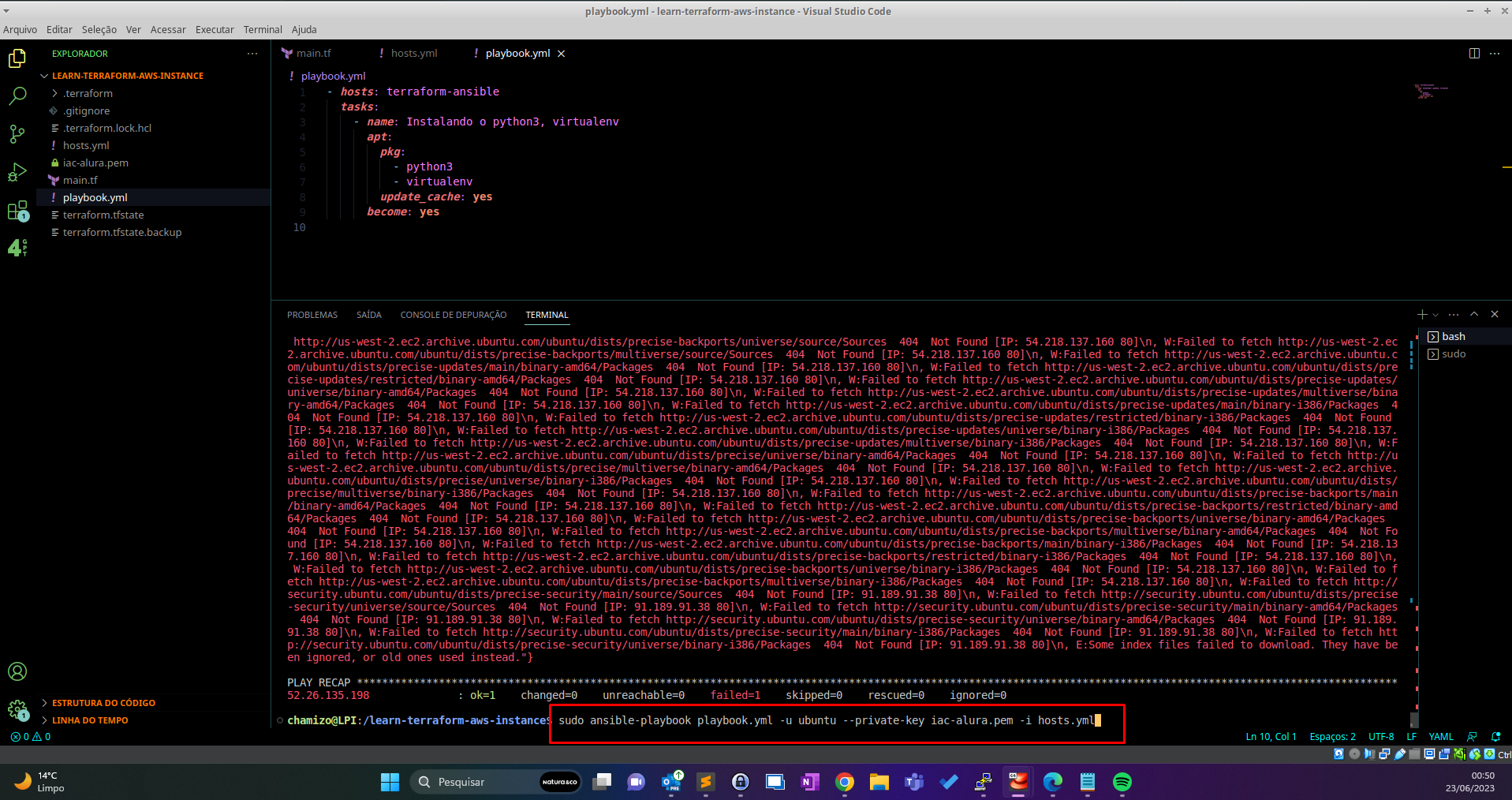Image resolution: width=1512 pixels, height=800 pixels.
Task: Switch to the PROBLEMAS panel tab
Action: point(312,315)
